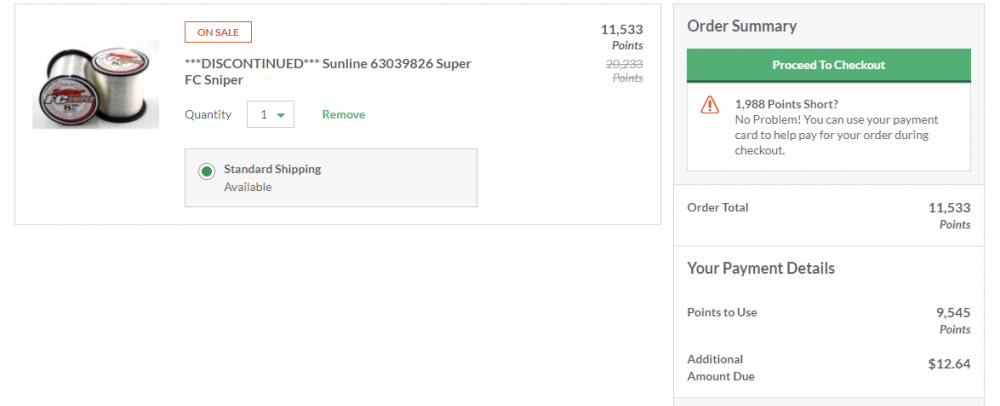Click the Order Total label

tap(717, 207)
